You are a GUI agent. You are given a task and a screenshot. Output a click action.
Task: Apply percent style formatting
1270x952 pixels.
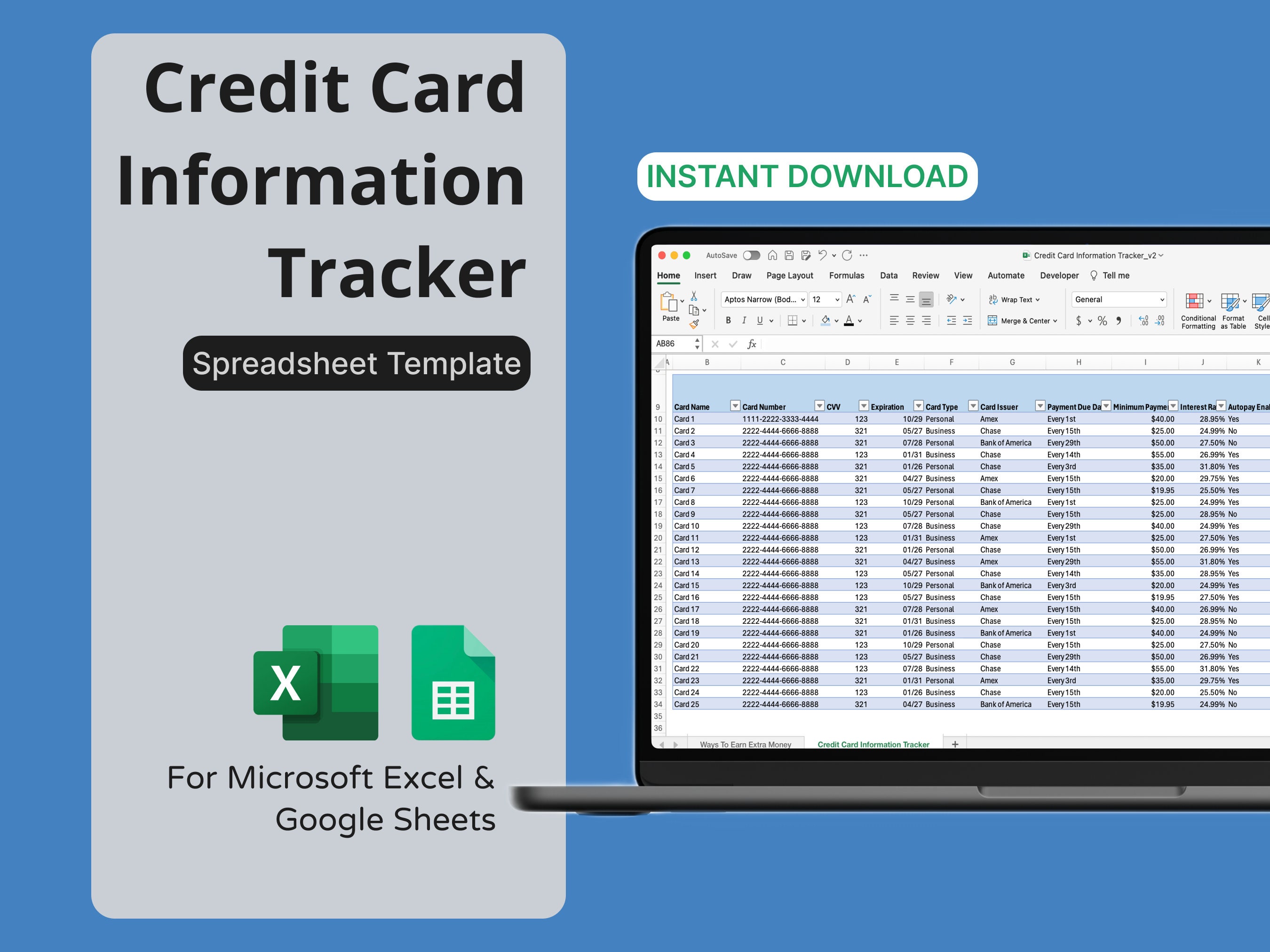pos(1103,321)
